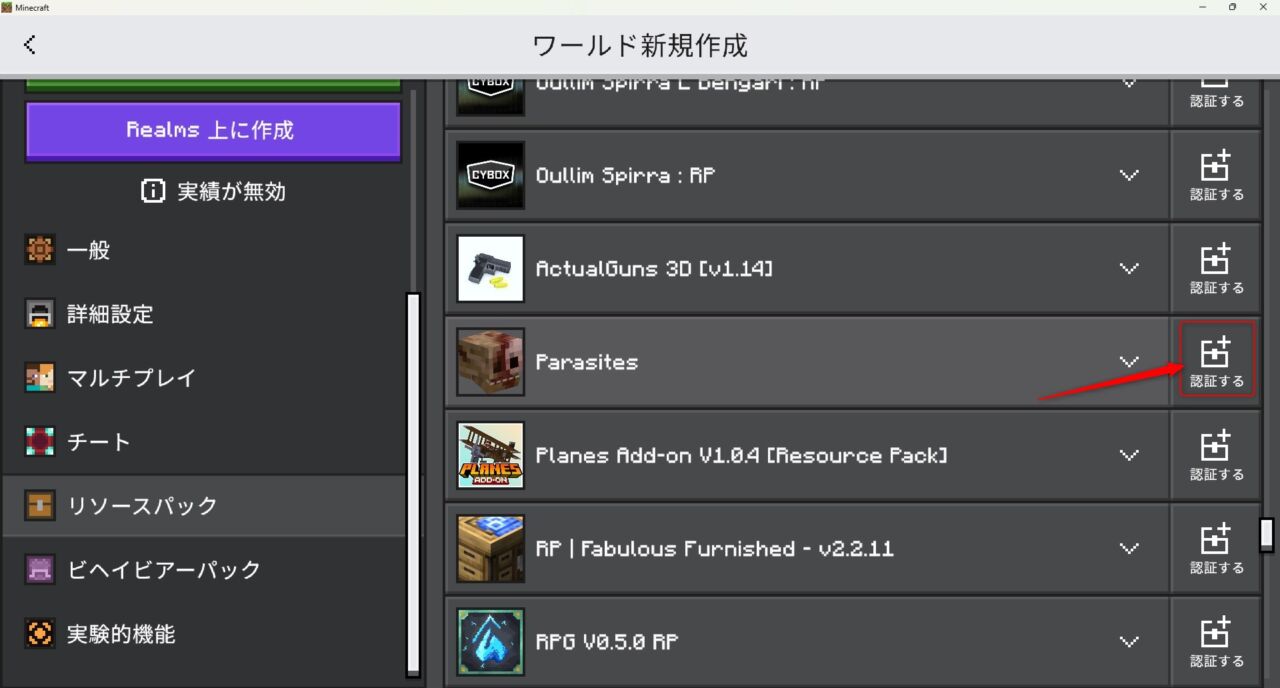Viewport: 1280px width, 688px height.
Task: Click the RP | Fabulous Furnished title
Action: tap(715, 549)
